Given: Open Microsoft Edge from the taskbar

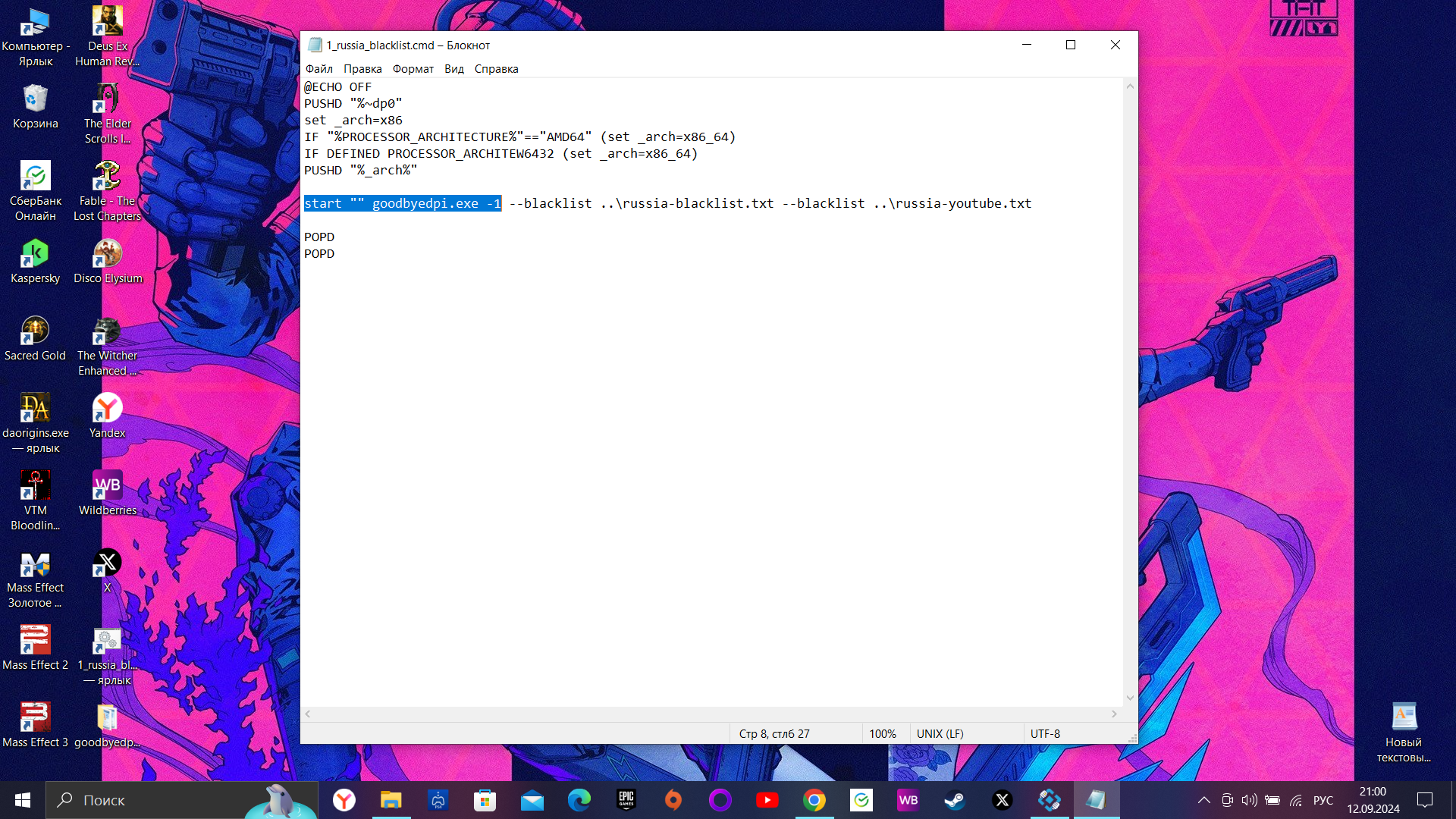Looking at the screenshot, I should pos(579,800).
